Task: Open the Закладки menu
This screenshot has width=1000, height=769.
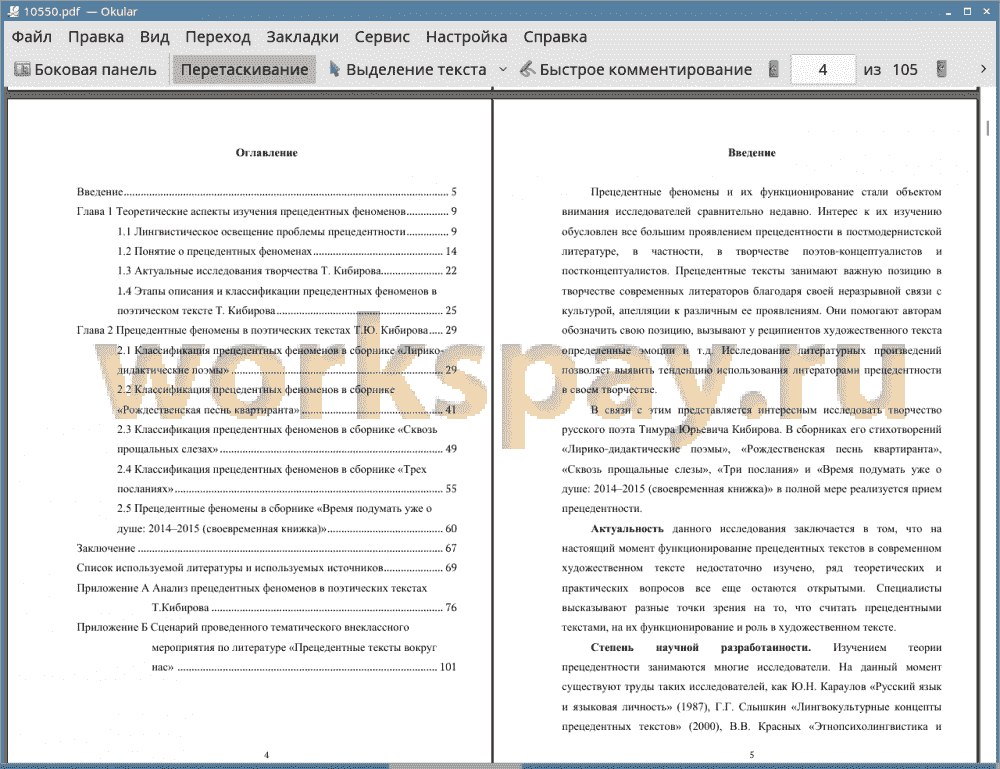Action: pyautogui.click(x=302, y=37)
